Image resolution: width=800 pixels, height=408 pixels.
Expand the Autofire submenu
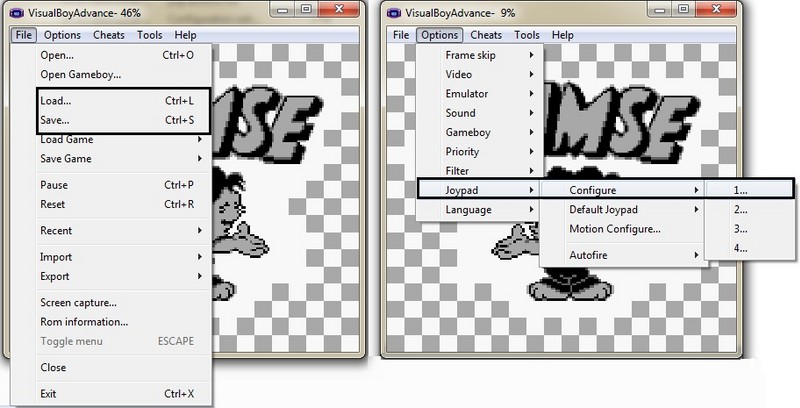(x=623, y=255)
